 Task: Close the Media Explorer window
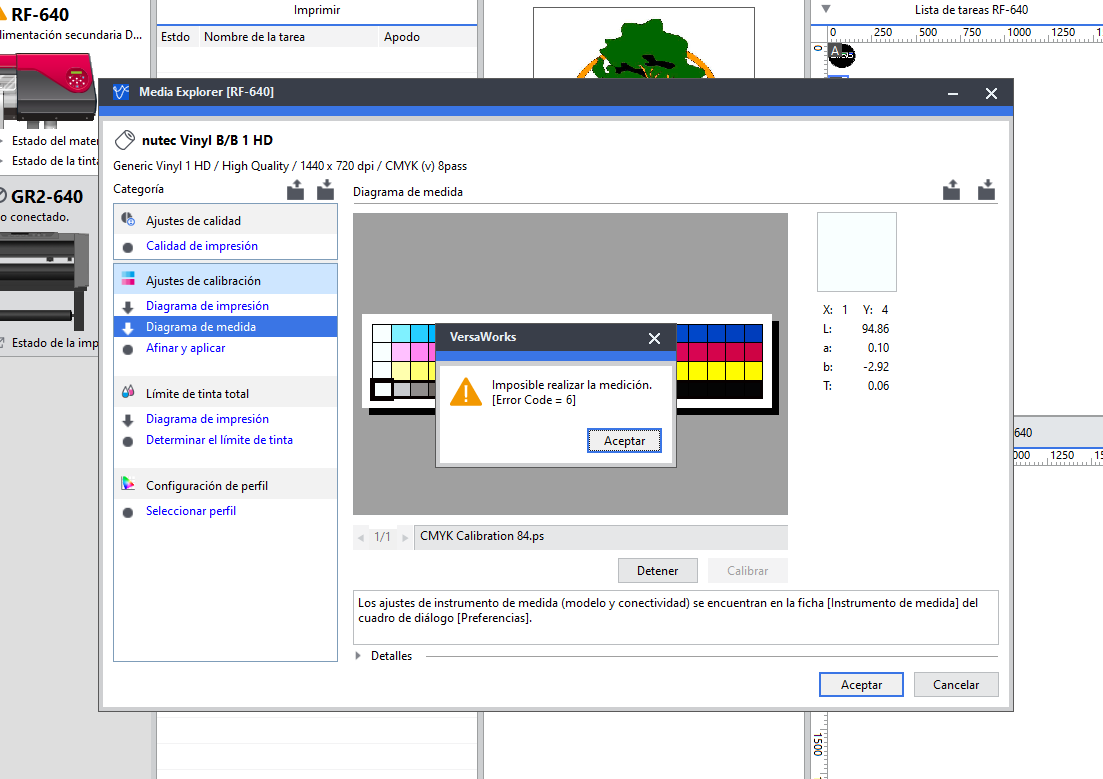(x=991, y=94)
